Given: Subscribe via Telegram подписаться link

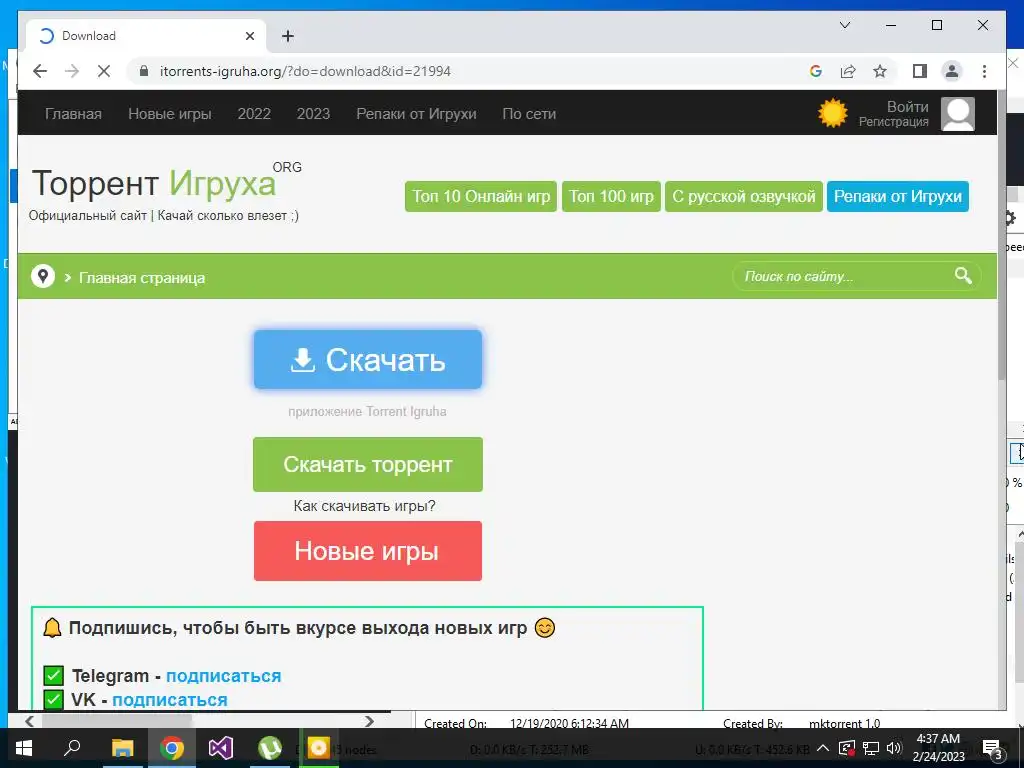Looking at the screenshot, I should point(223,675).
